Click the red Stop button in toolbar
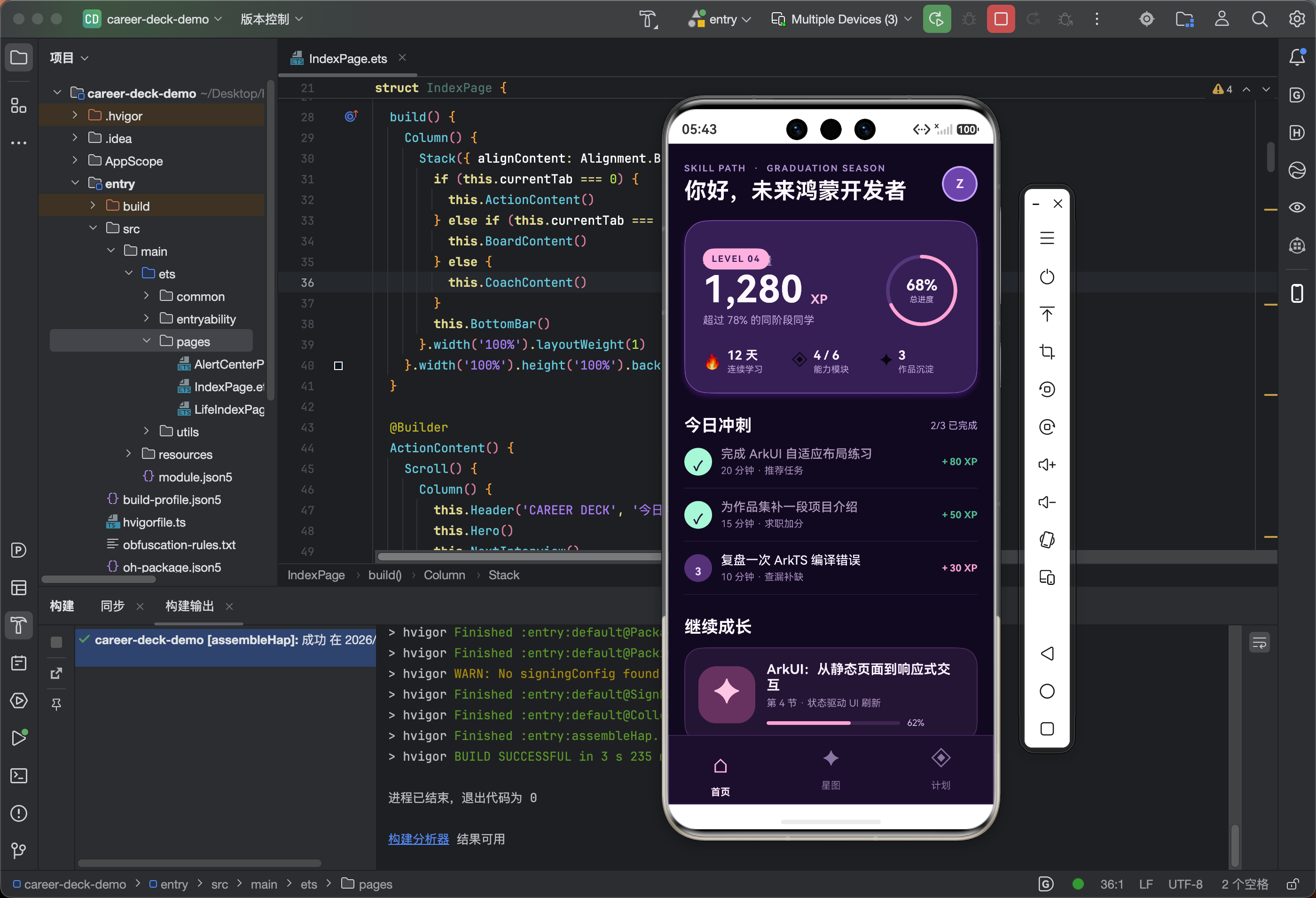Image resolution: width=1316 pixels, height=898 pixels. [x=1001, y=19]
